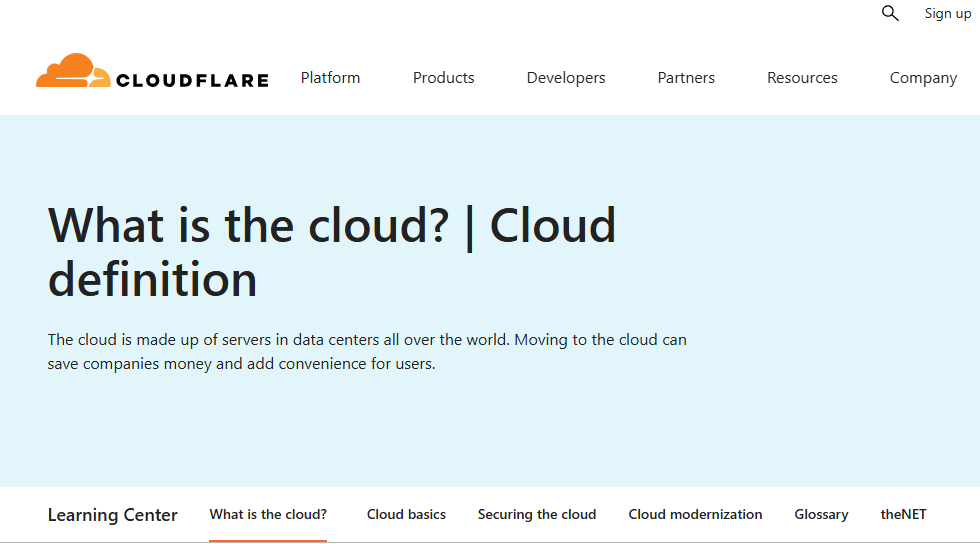Select the Cloud modernization tab
The image size is (980, 544).
pos(695,514)
